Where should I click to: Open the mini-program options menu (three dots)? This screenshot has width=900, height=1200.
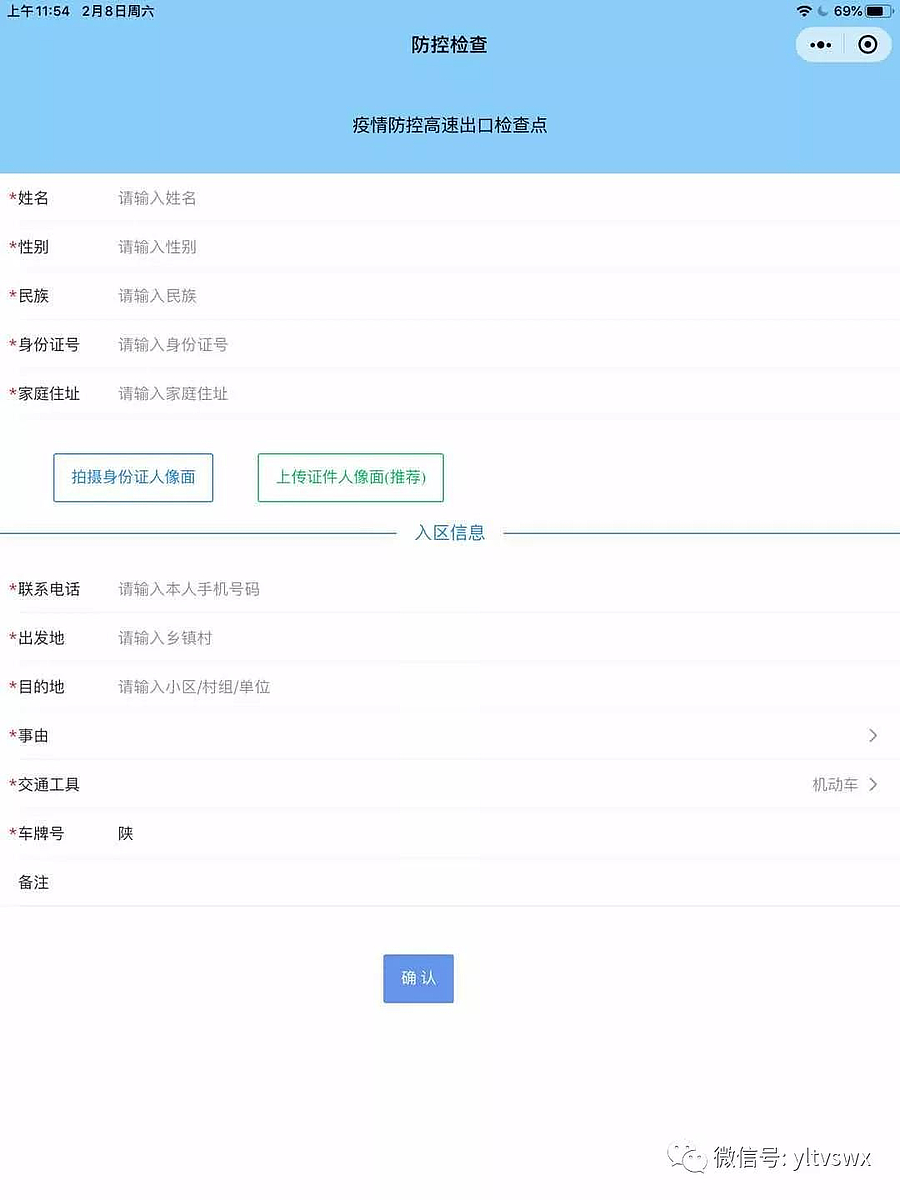[x=819, y=44]
